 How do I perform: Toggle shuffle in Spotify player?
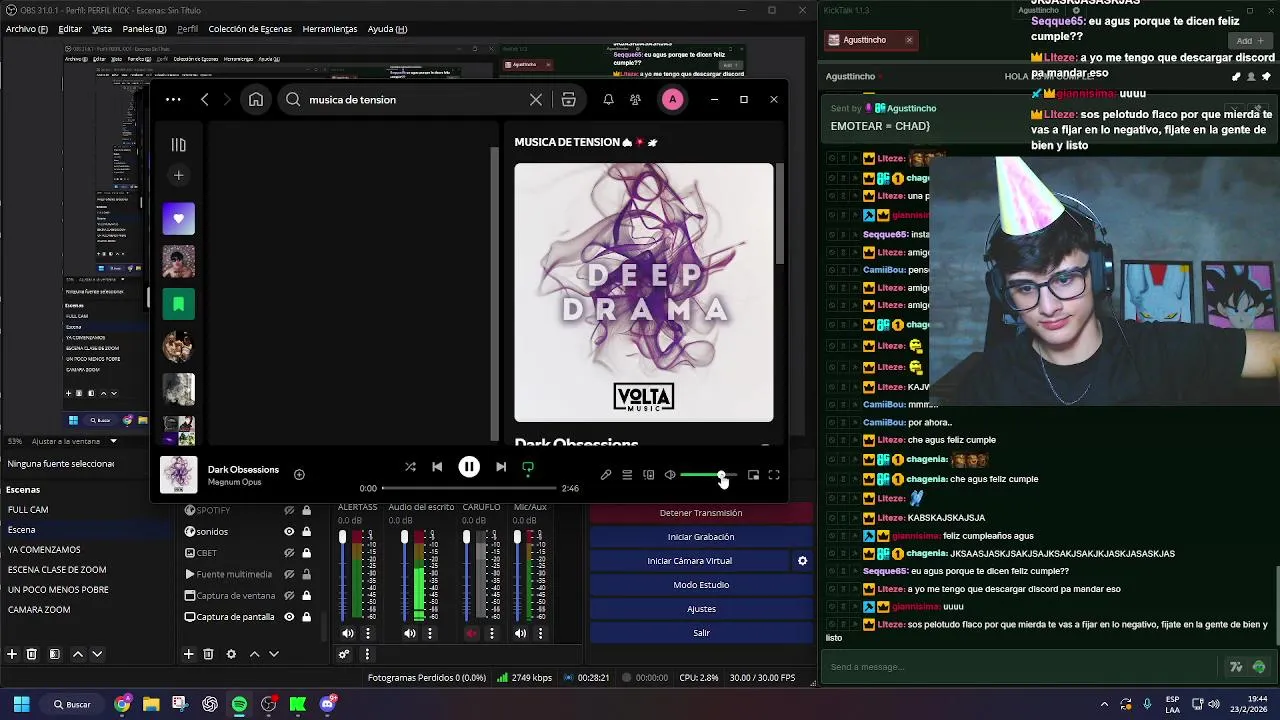(410, 467)
